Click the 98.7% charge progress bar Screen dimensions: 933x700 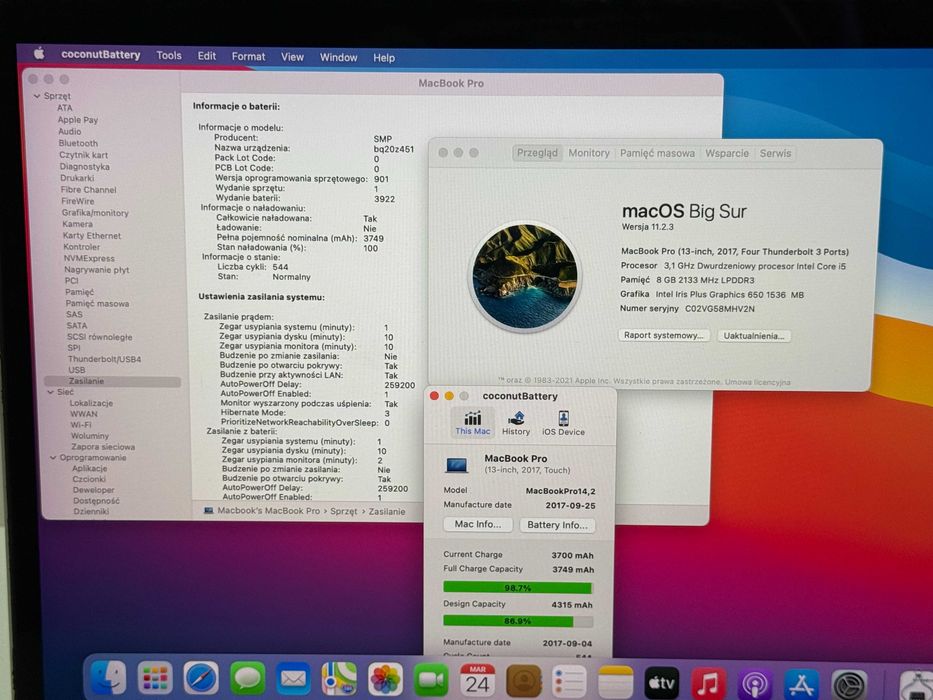click(518, 588)
